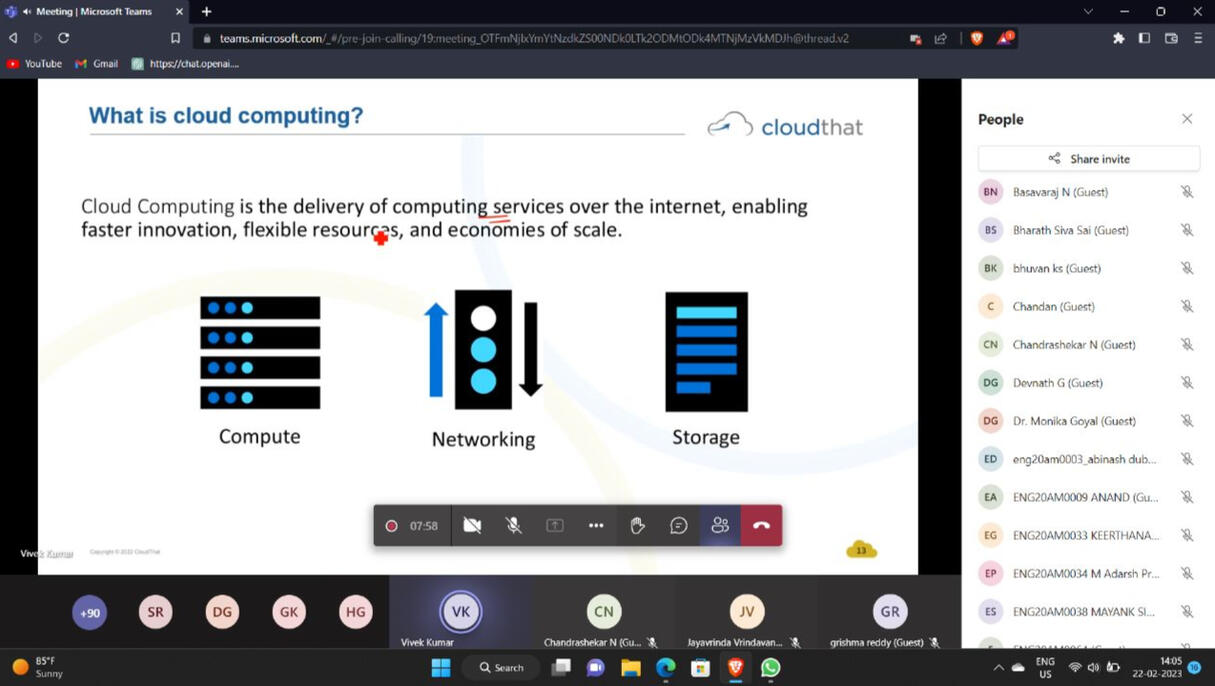Raise your hand in the meeting

(637, 525)
